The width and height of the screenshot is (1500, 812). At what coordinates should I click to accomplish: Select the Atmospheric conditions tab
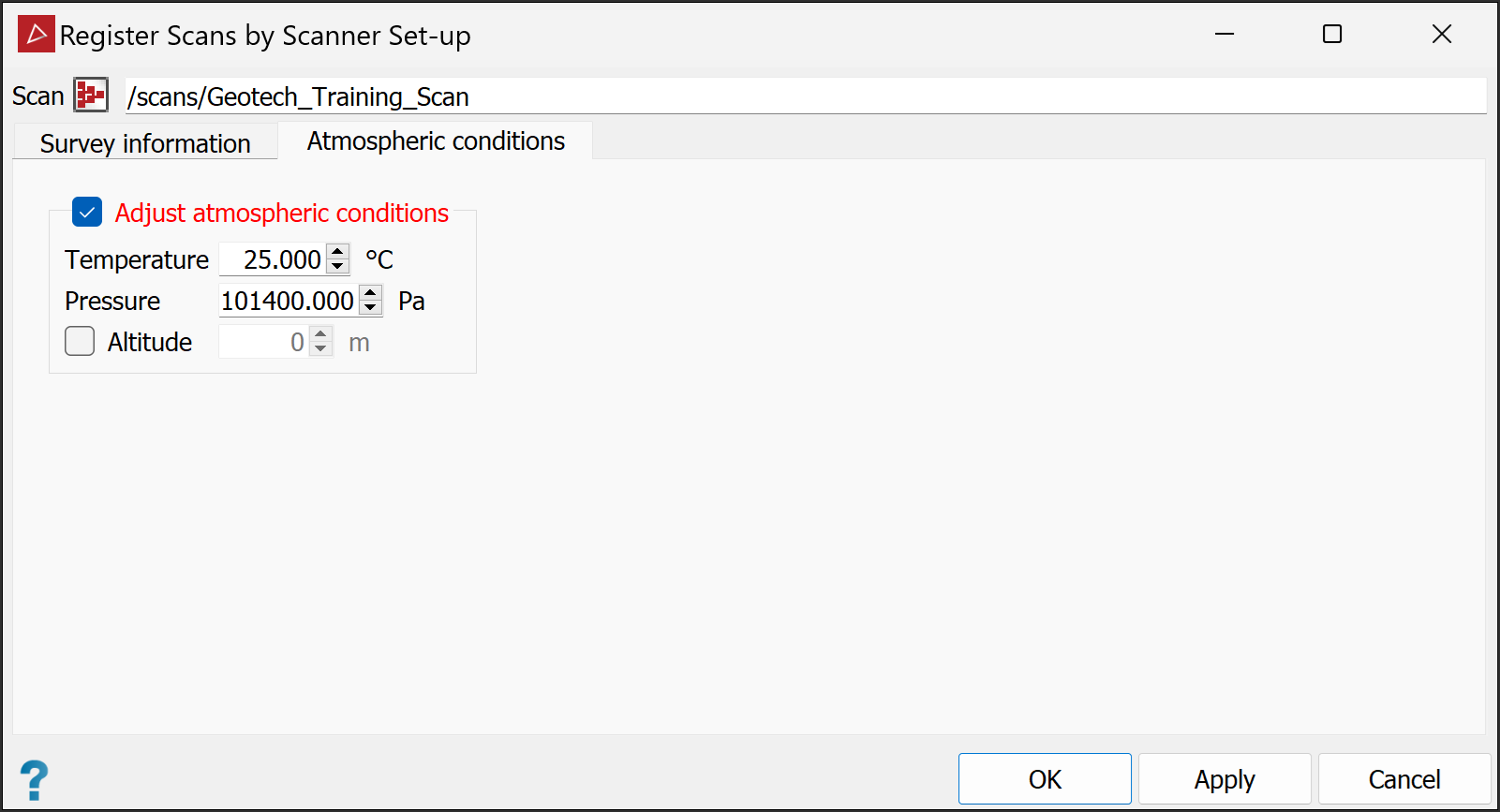(436, 140)
